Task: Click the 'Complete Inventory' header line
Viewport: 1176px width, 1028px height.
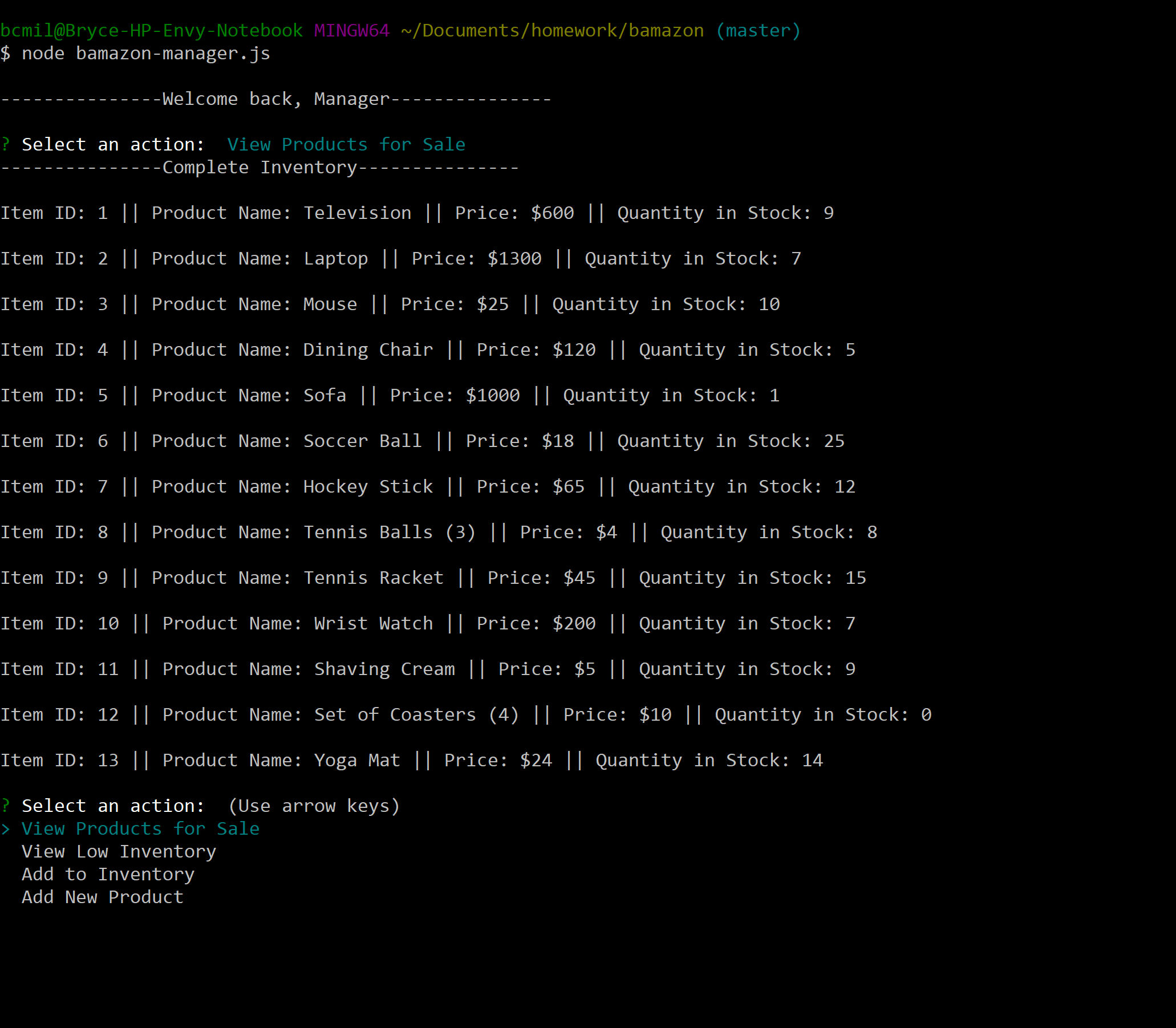Action: tap(260, 168)
